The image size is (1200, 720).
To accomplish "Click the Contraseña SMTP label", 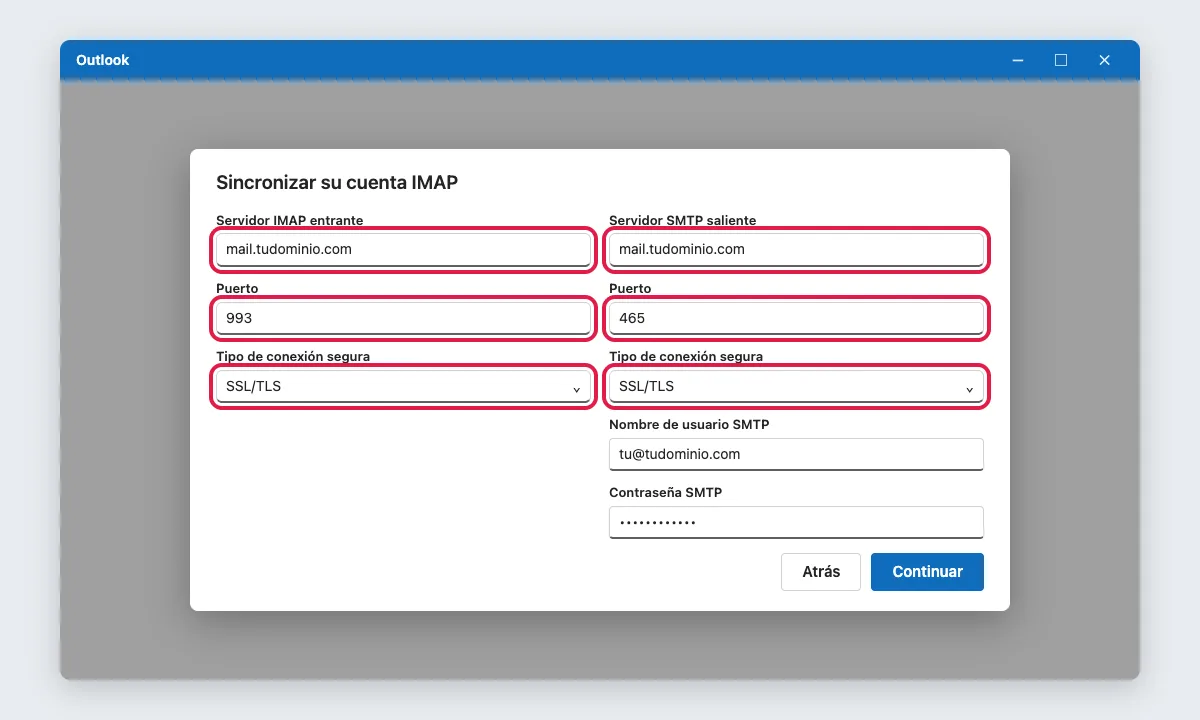I will (x=665, y=492).
